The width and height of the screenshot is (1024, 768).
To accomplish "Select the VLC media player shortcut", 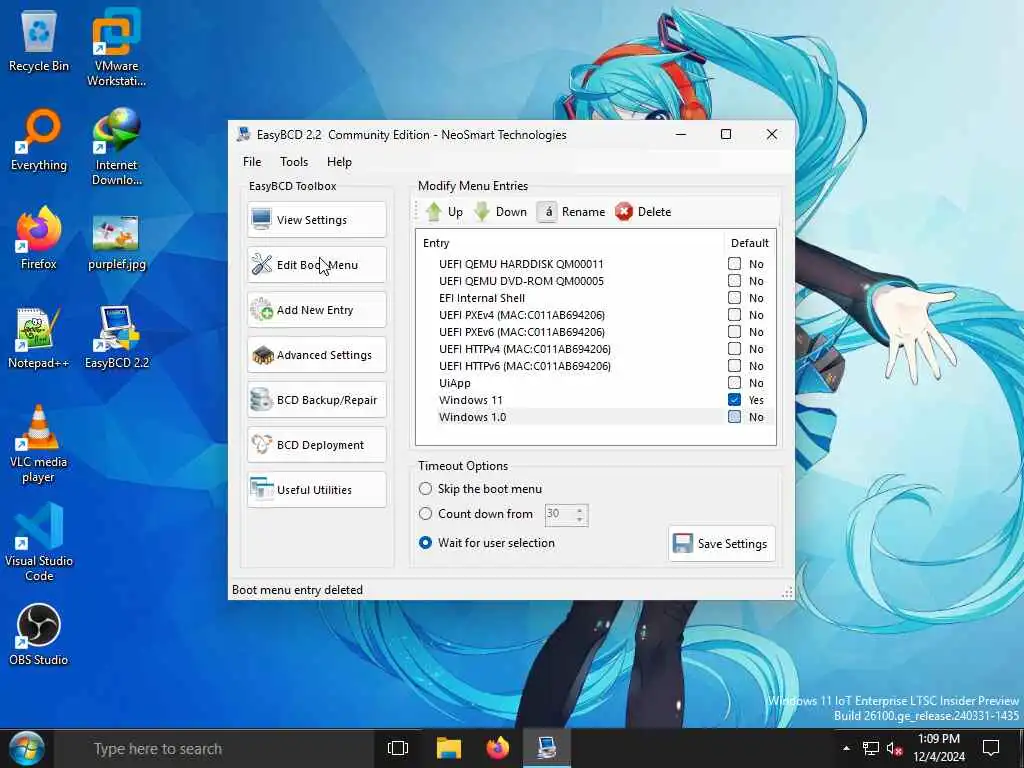I will tap(39, 444).
